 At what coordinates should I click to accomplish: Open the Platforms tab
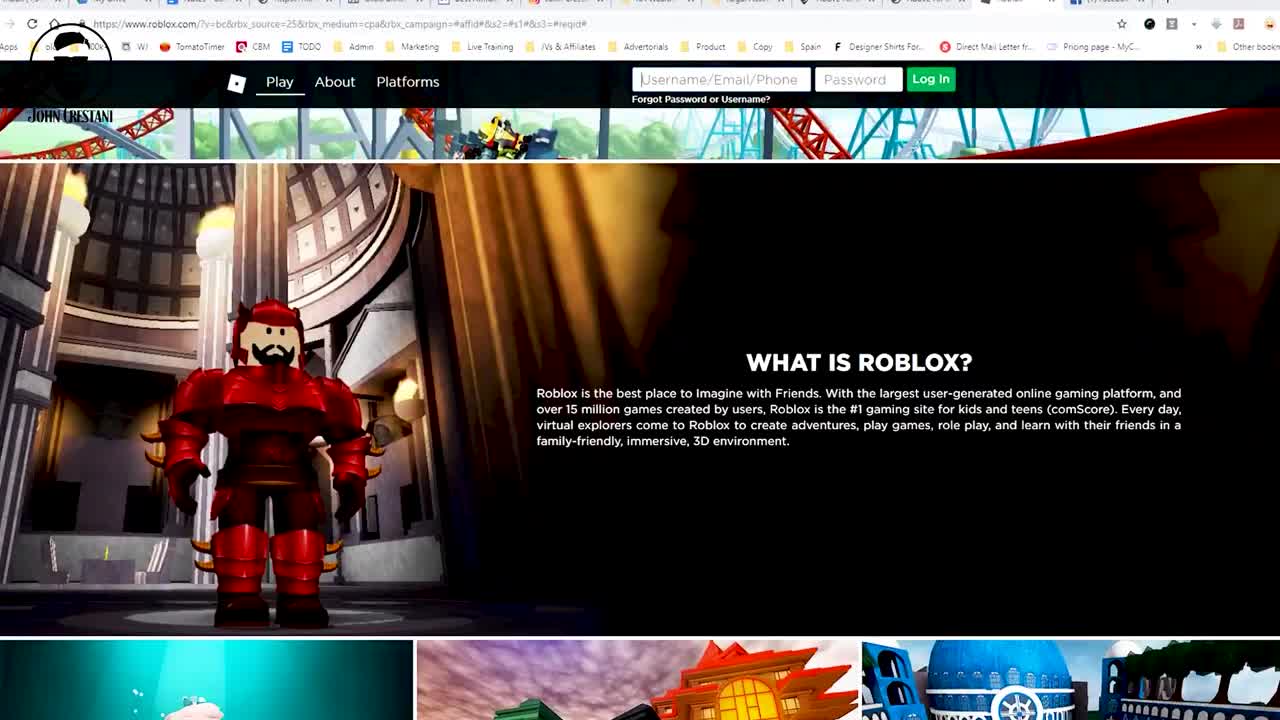(x=408, y=82)
